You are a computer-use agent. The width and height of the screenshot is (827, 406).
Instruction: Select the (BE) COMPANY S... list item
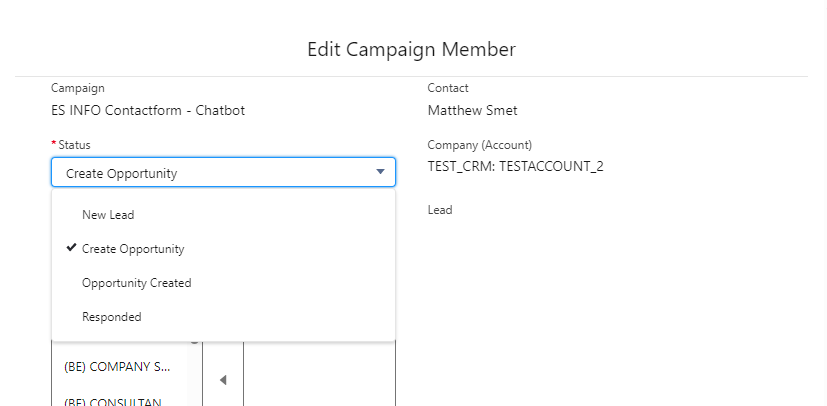(116, 366)
